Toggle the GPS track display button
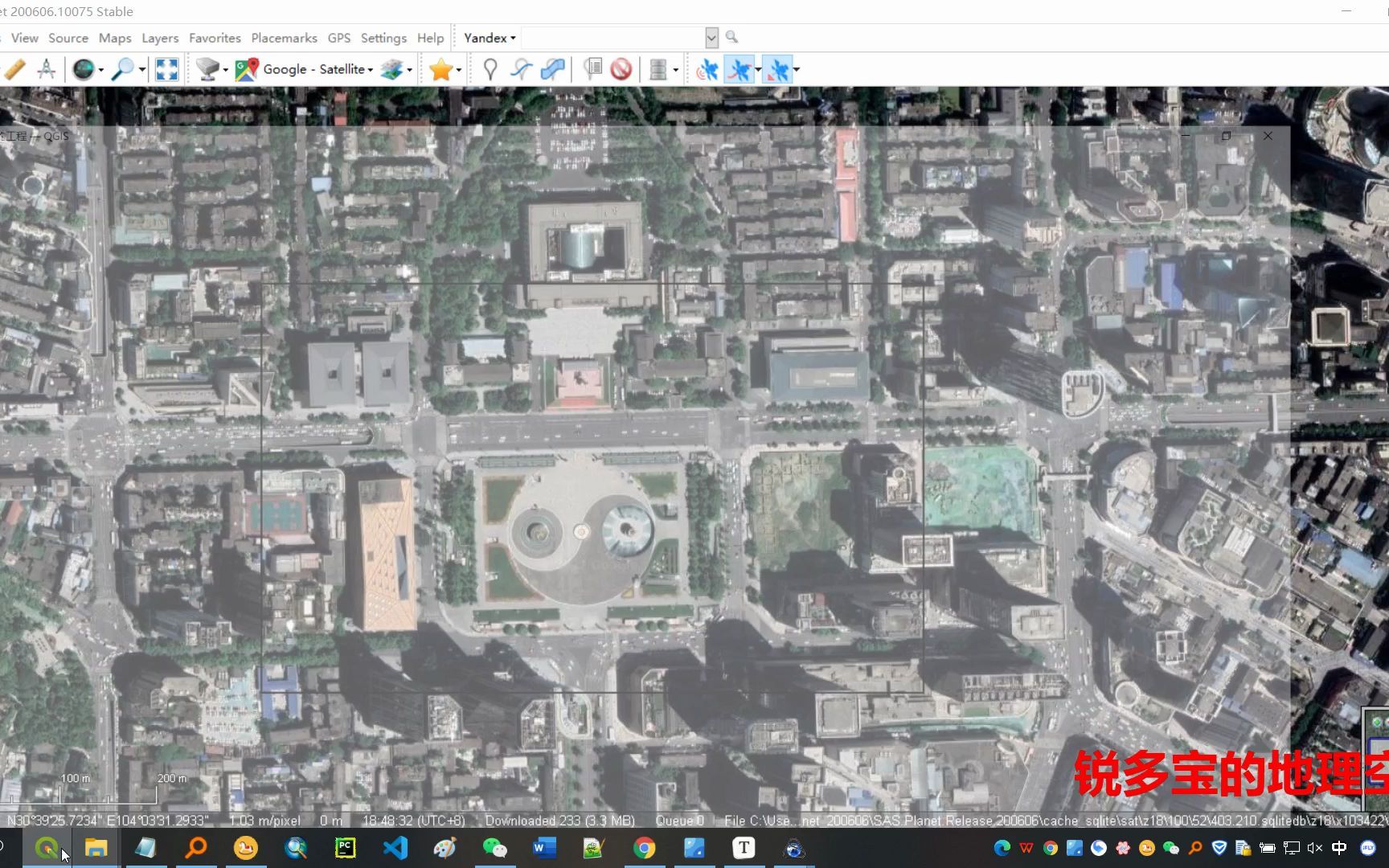This screenshot has width=1389, height=868. click(739, 70)
